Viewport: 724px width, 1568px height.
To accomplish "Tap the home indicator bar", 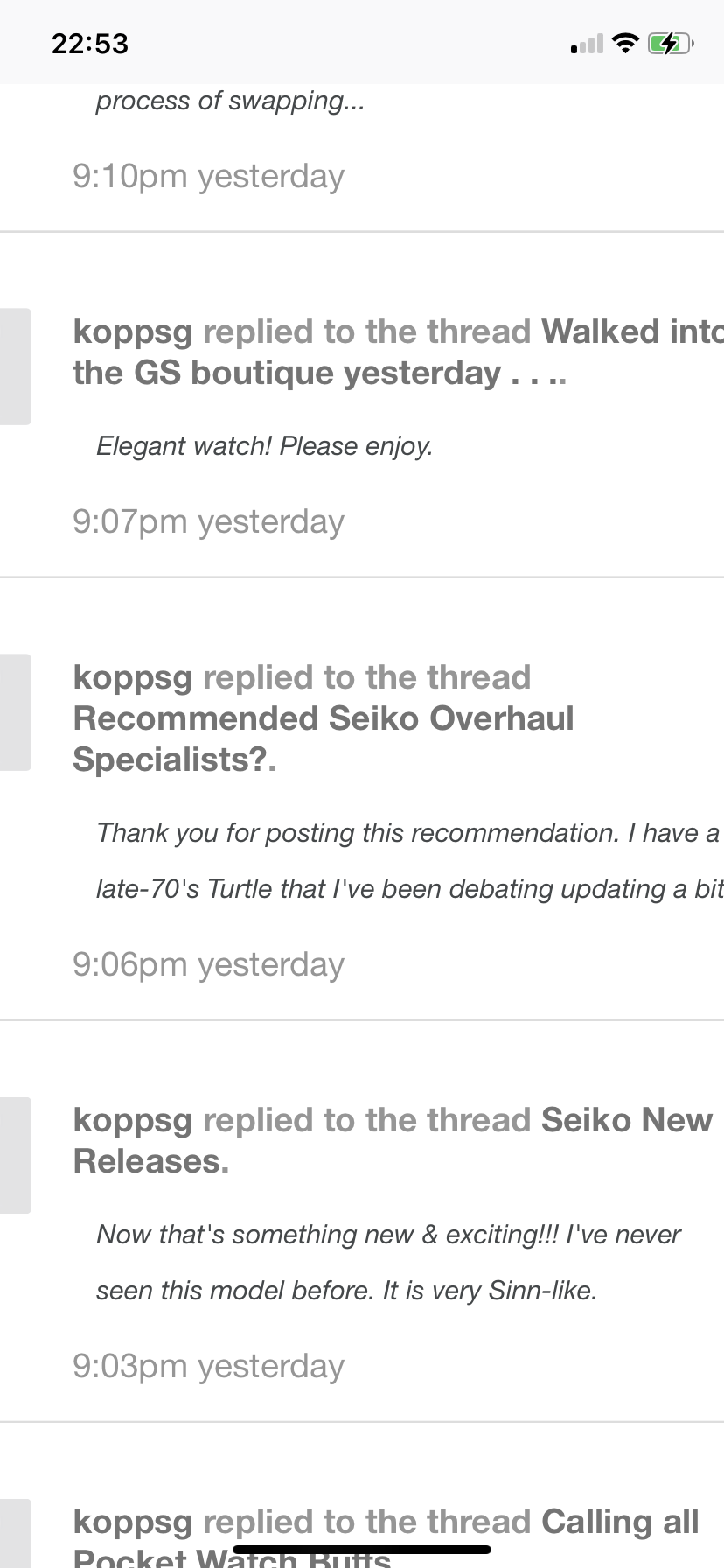I will (362, 1549).
